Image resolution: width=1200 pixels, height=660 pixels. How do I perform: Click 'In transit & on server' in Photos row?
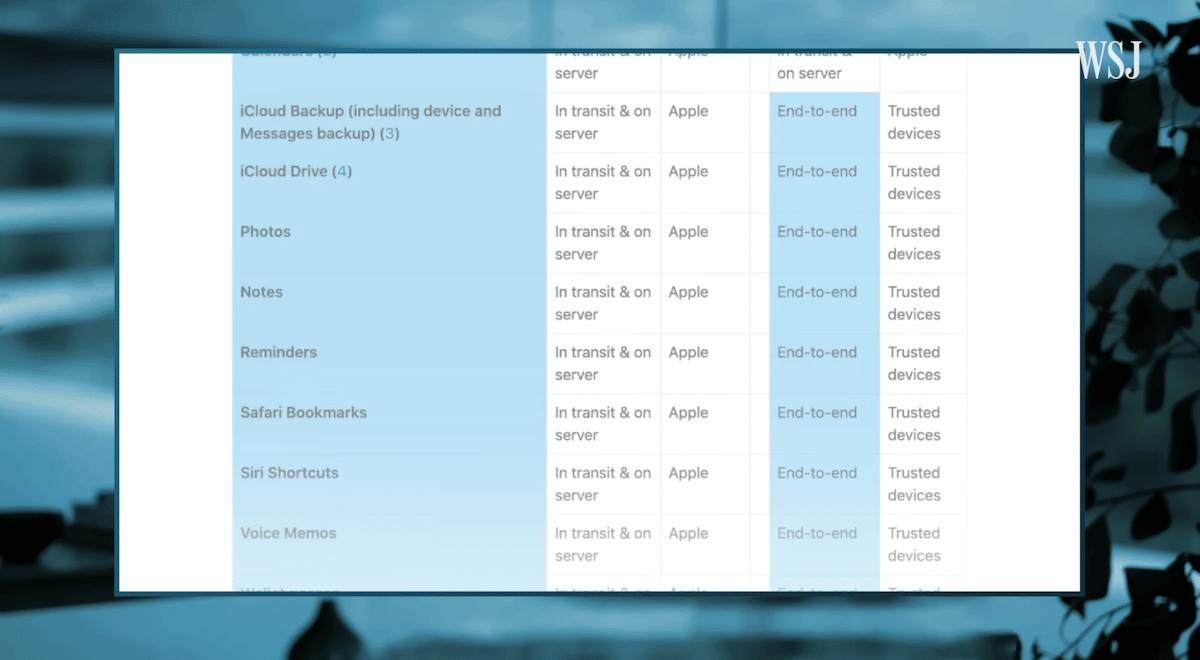tap(603, 242)
